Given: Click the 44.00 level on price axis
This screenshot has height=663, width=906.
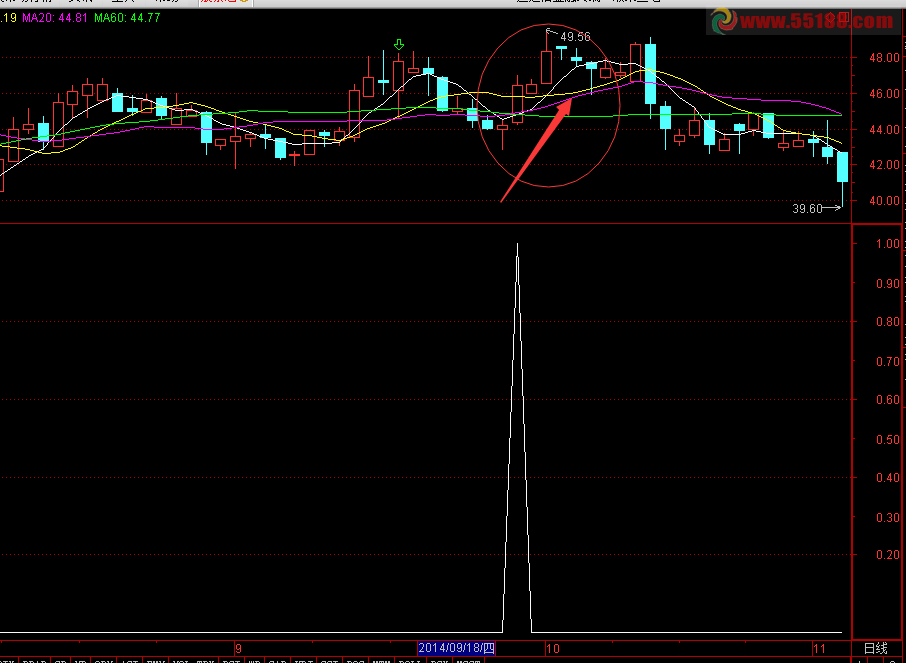Looking at the screenshot, I should coord(882,130).
